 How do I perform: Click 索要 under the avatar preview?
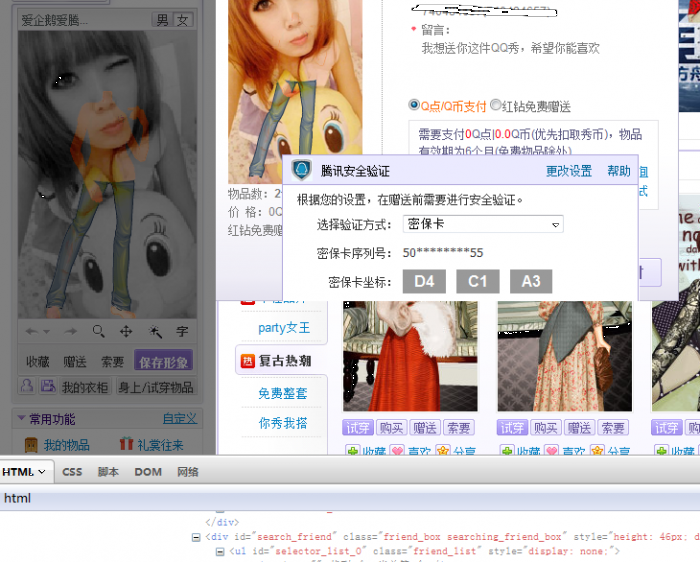112,362
